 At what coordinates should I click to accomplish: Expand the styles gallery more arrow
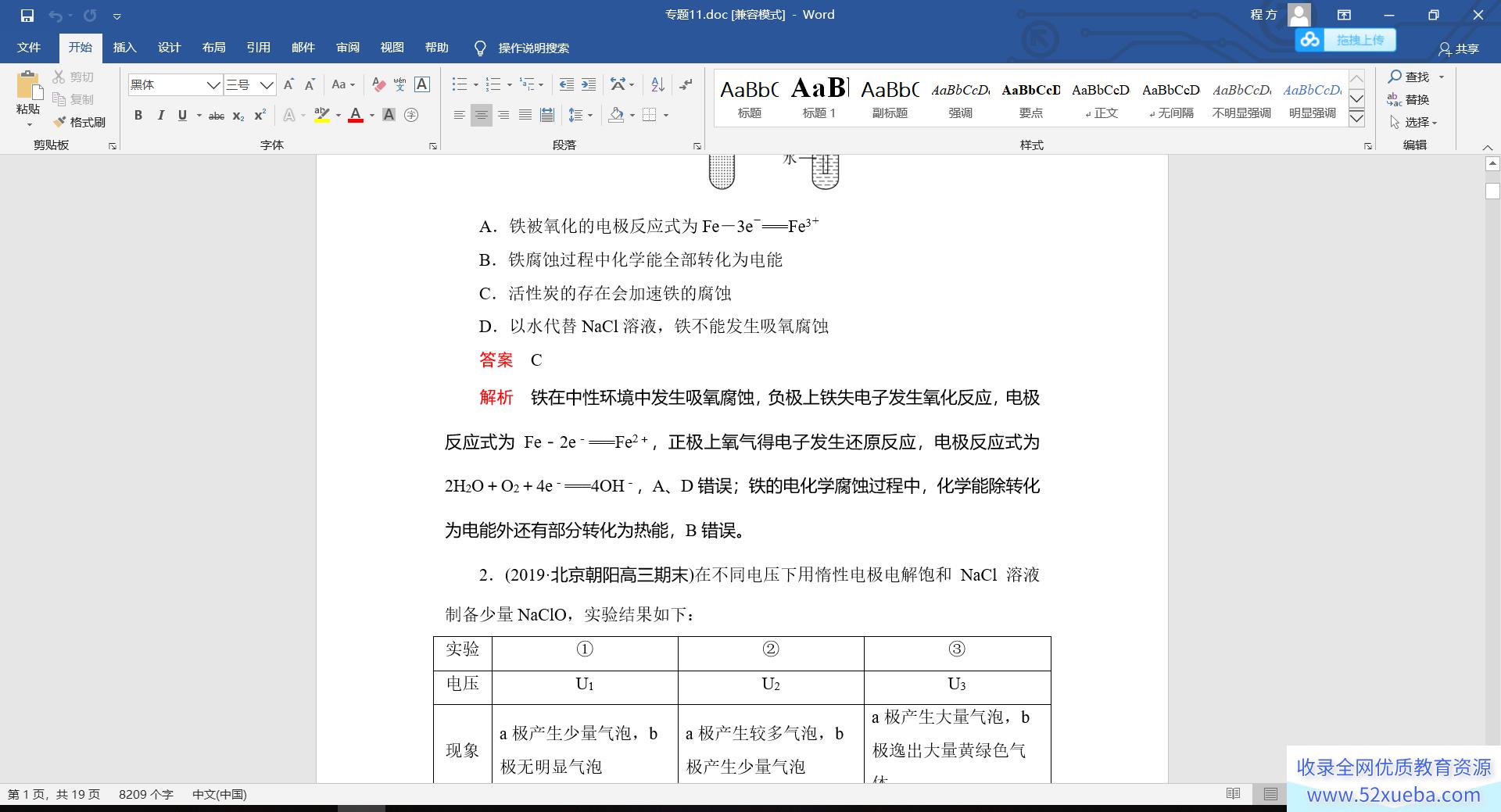[1357, 119]
